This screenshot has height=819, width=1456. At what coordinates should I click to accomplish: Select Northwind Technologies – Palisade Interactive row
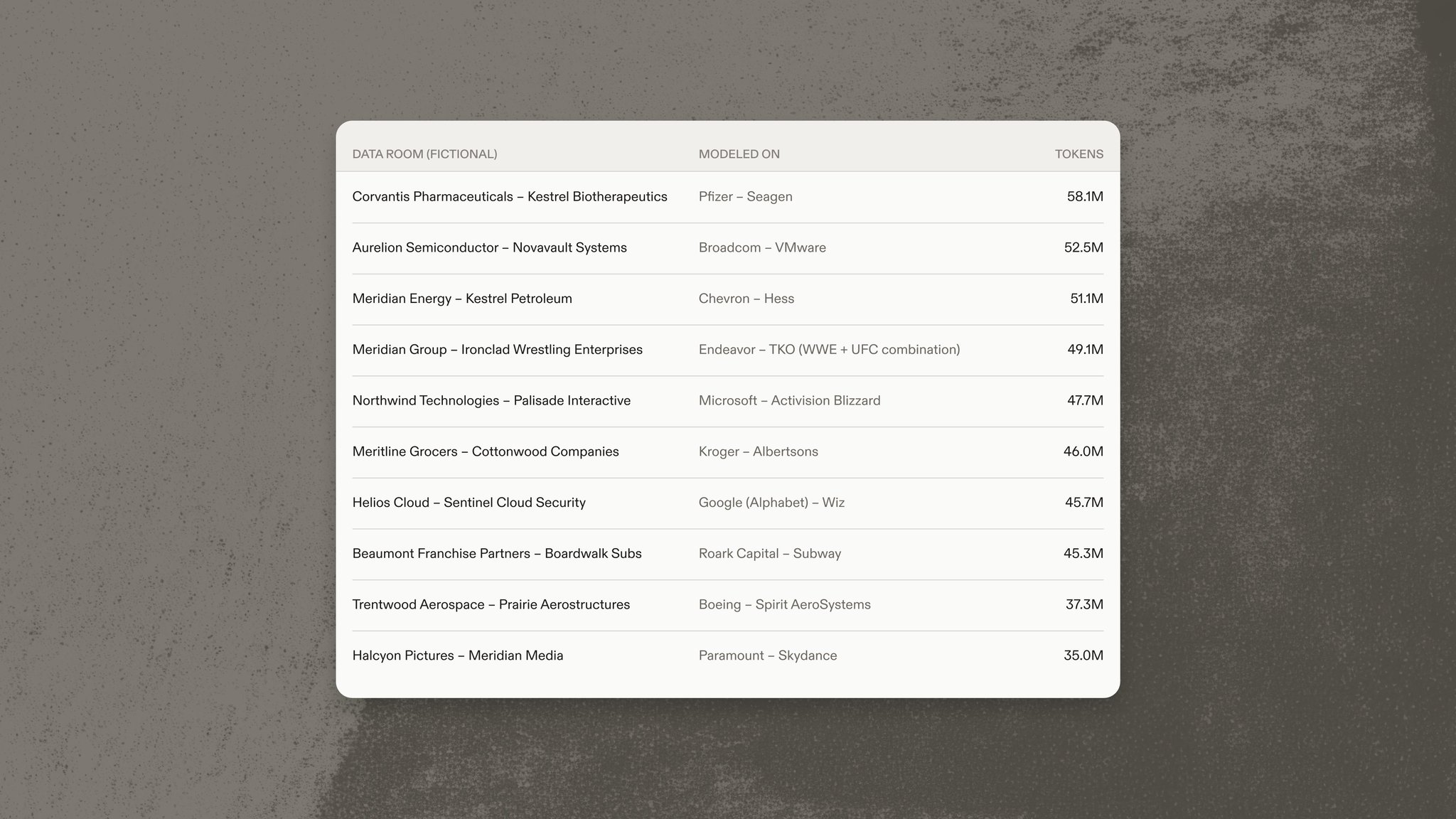coord(727,401)
